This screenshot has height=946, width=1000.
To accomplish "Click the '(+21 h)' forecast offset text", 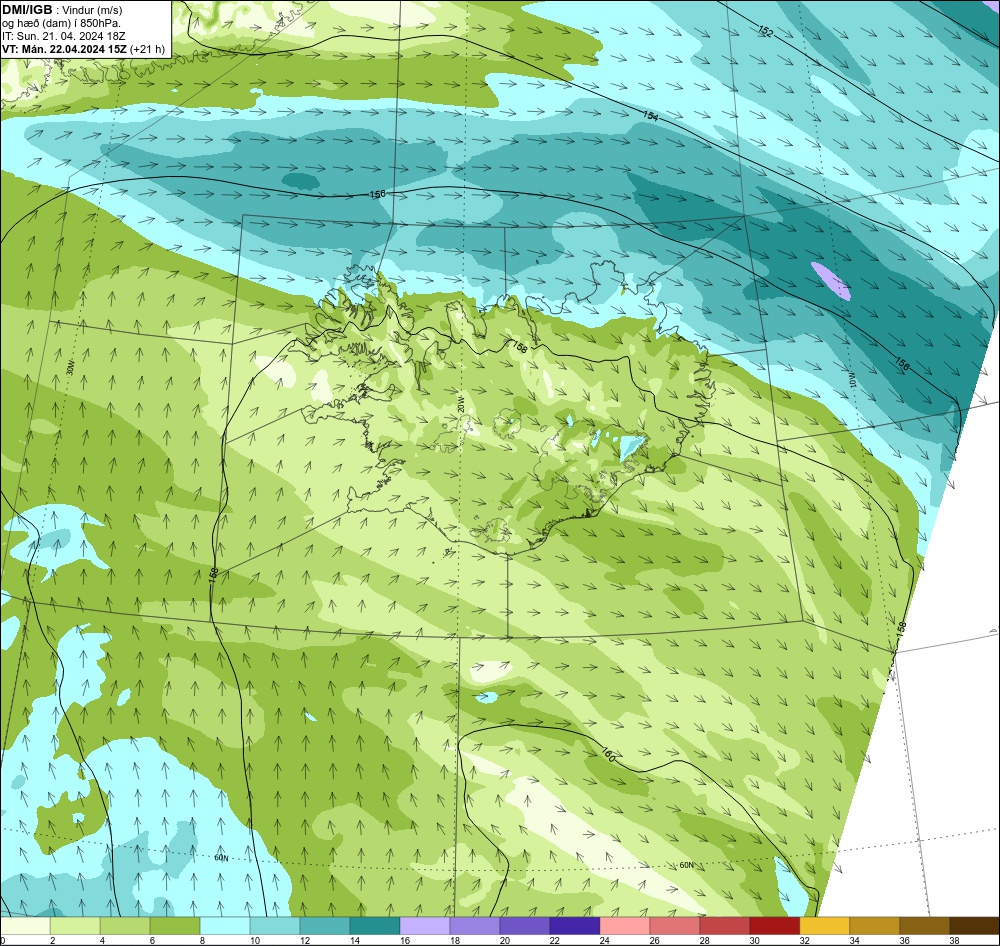I will (x=147, y=49).
